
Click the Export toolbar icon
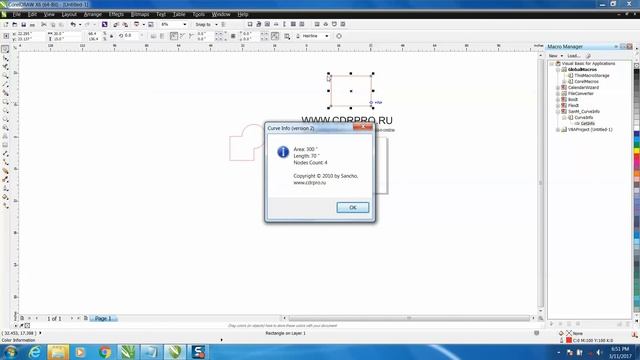[x=125, y=24]
